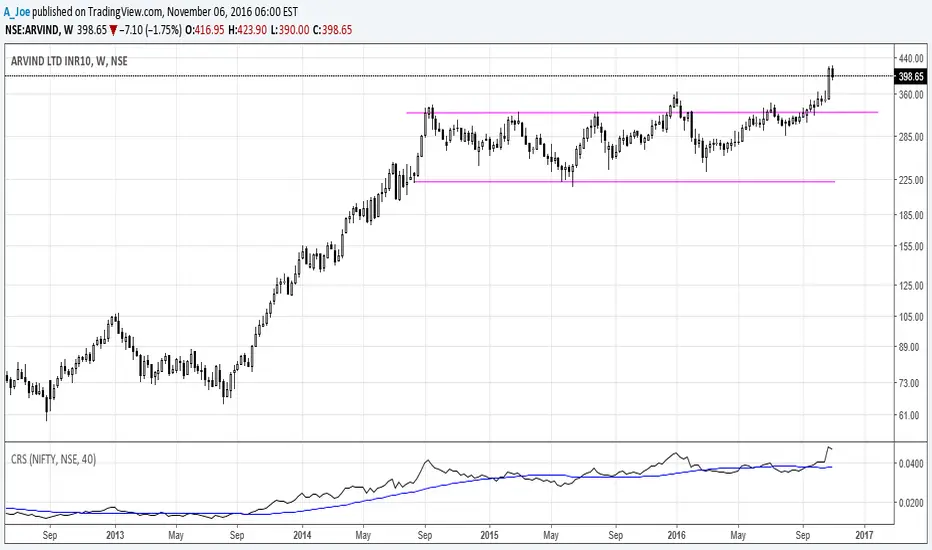Click the 225.00 price axis label
The width and height of the screenshot is (932, 550).
911,180
